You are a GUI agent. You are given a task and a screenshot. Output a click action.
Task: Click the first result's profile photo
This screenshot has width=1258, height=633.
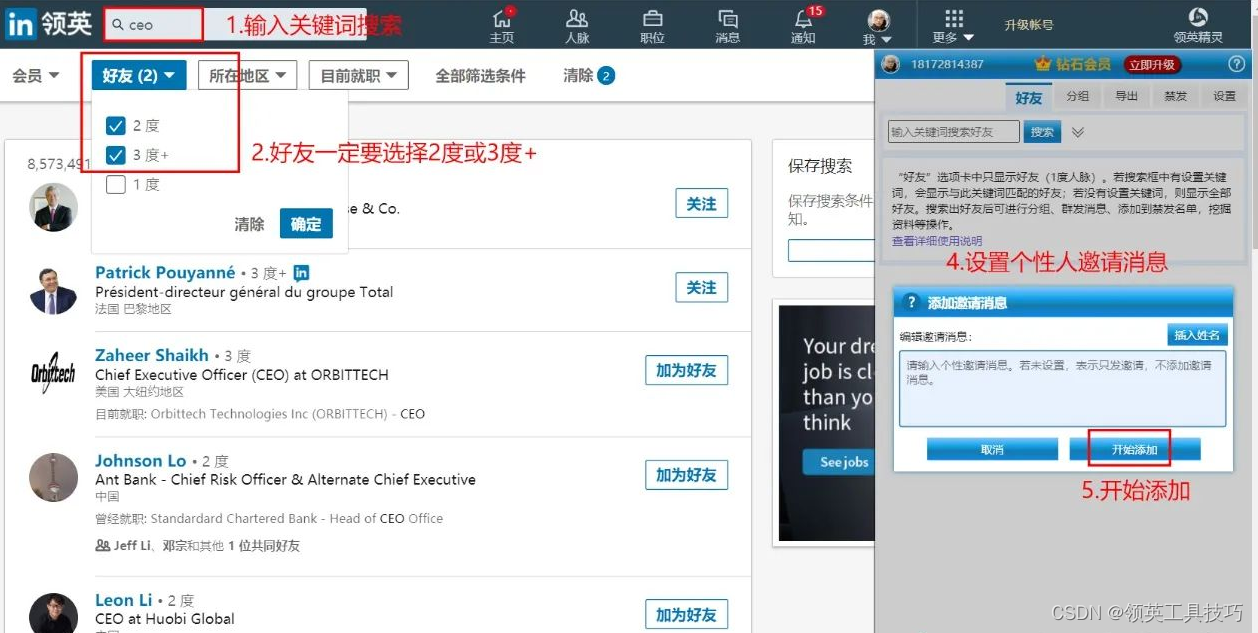click(x=53, y=207)
